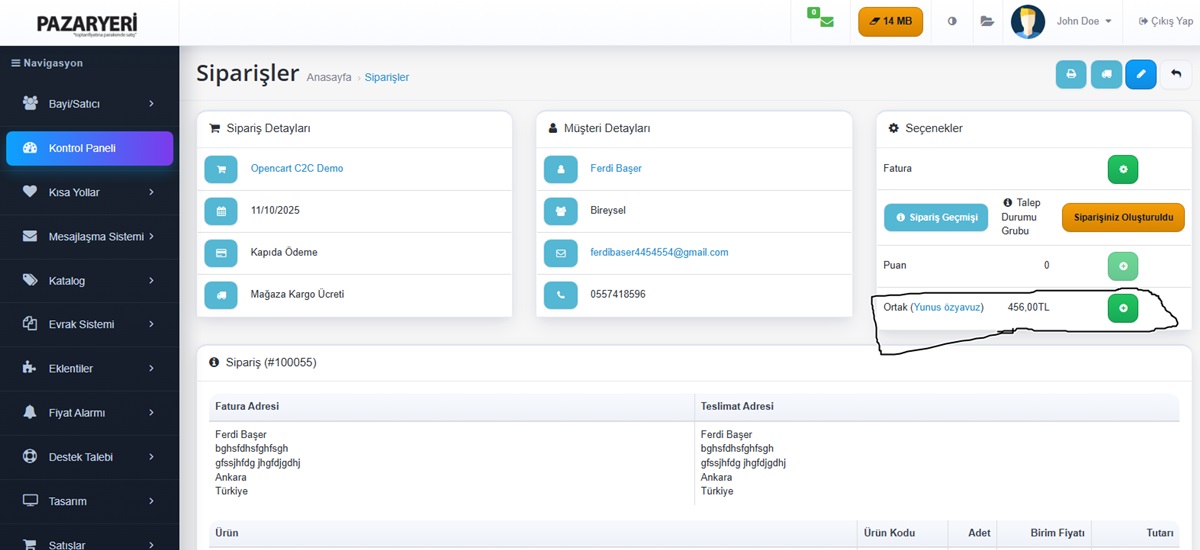
Task: Clear cache with the 14 MB button
Action: tap(890, 21)
